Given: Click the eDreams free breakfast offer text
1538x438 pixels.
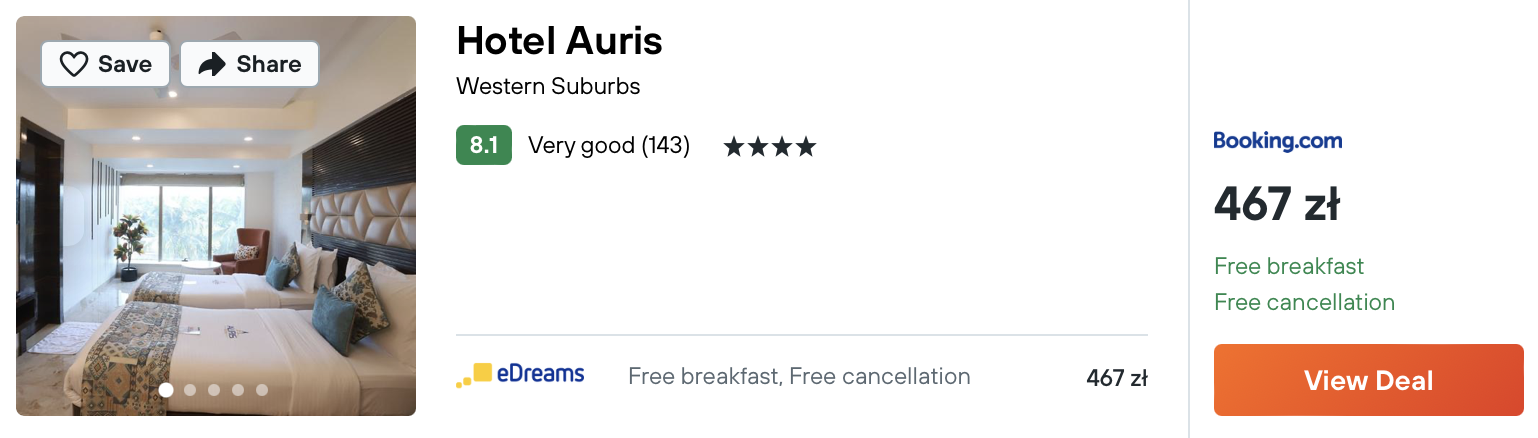Looking at the screenshot, I should (799, 377).
